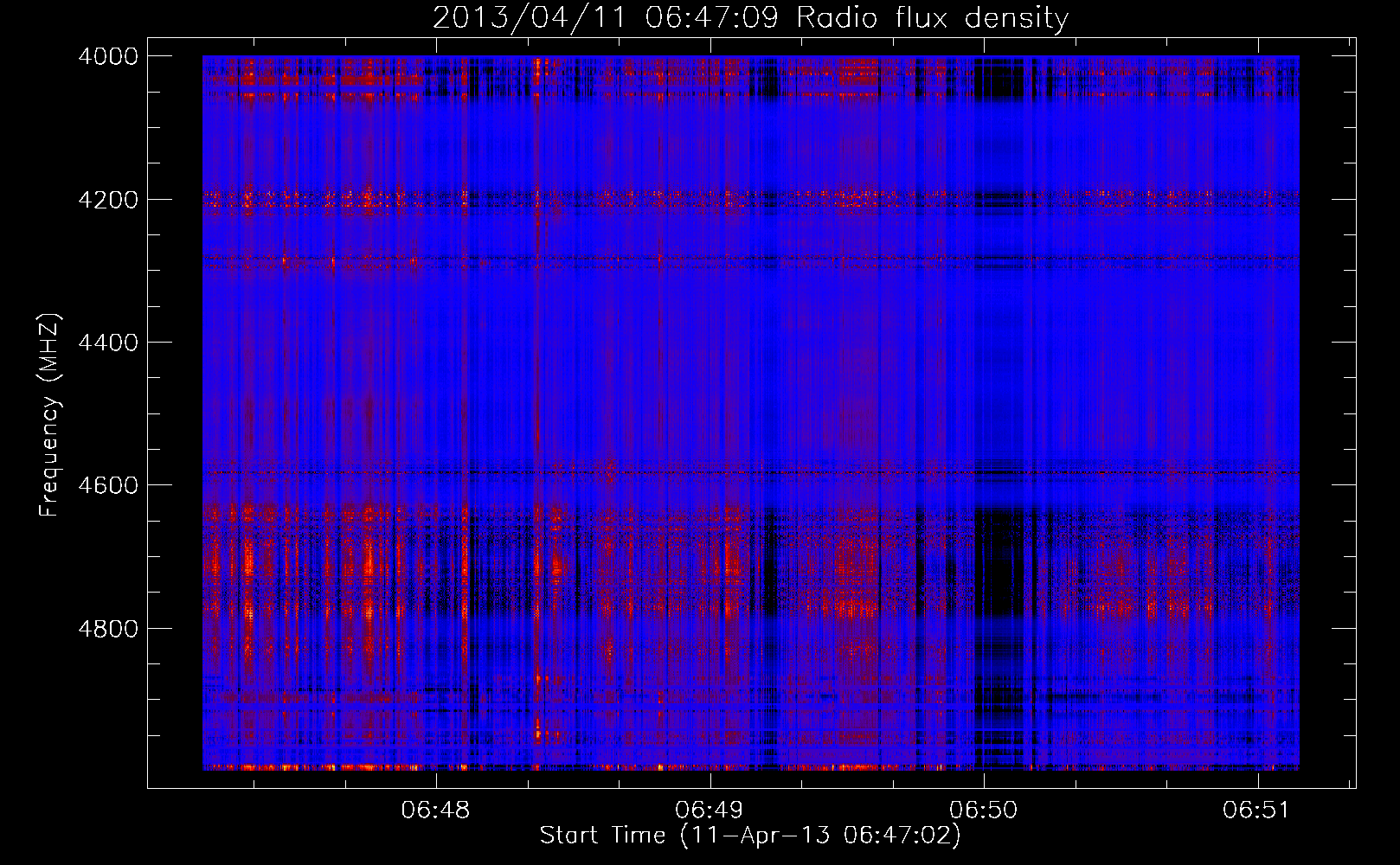
Task: Click the 4800 frequency tick label
Action: click(x=108, y=629)
